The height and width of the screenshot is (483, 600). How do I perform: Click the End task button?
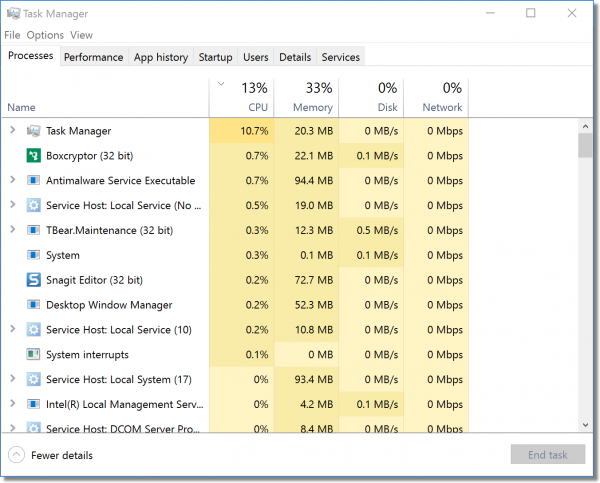point(548,454)
